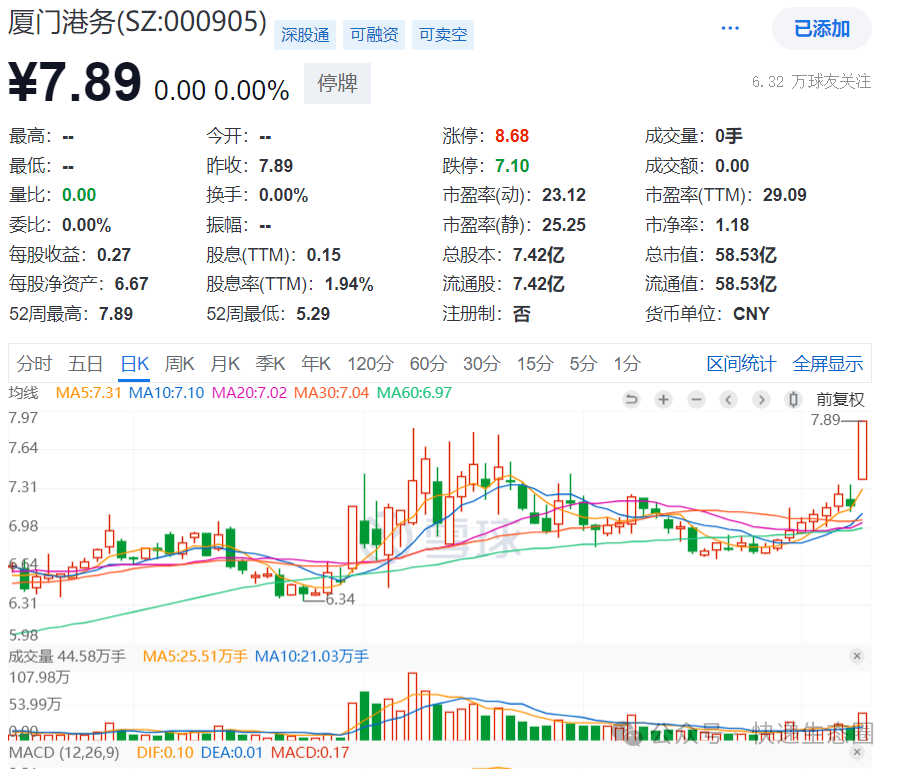Open the three-dot more options menu

click(x=730, y=28)
